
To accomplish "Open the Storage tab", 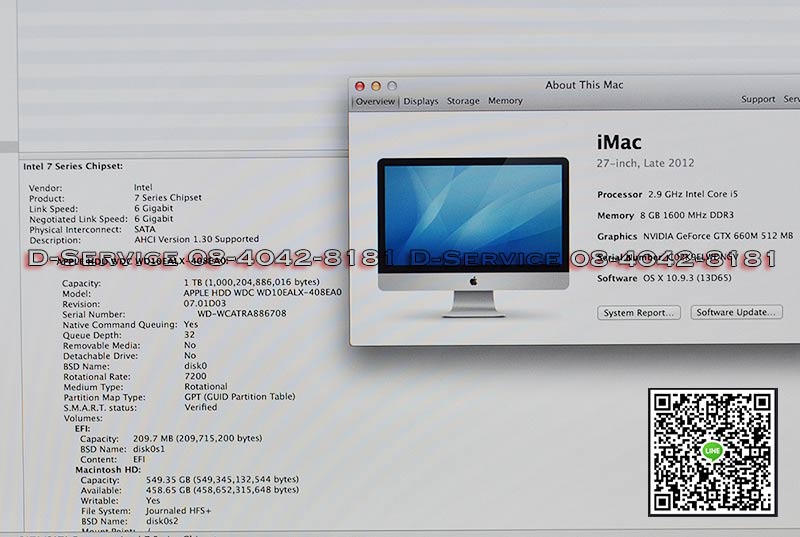I will pyautogui.click(x=463, y=101).
